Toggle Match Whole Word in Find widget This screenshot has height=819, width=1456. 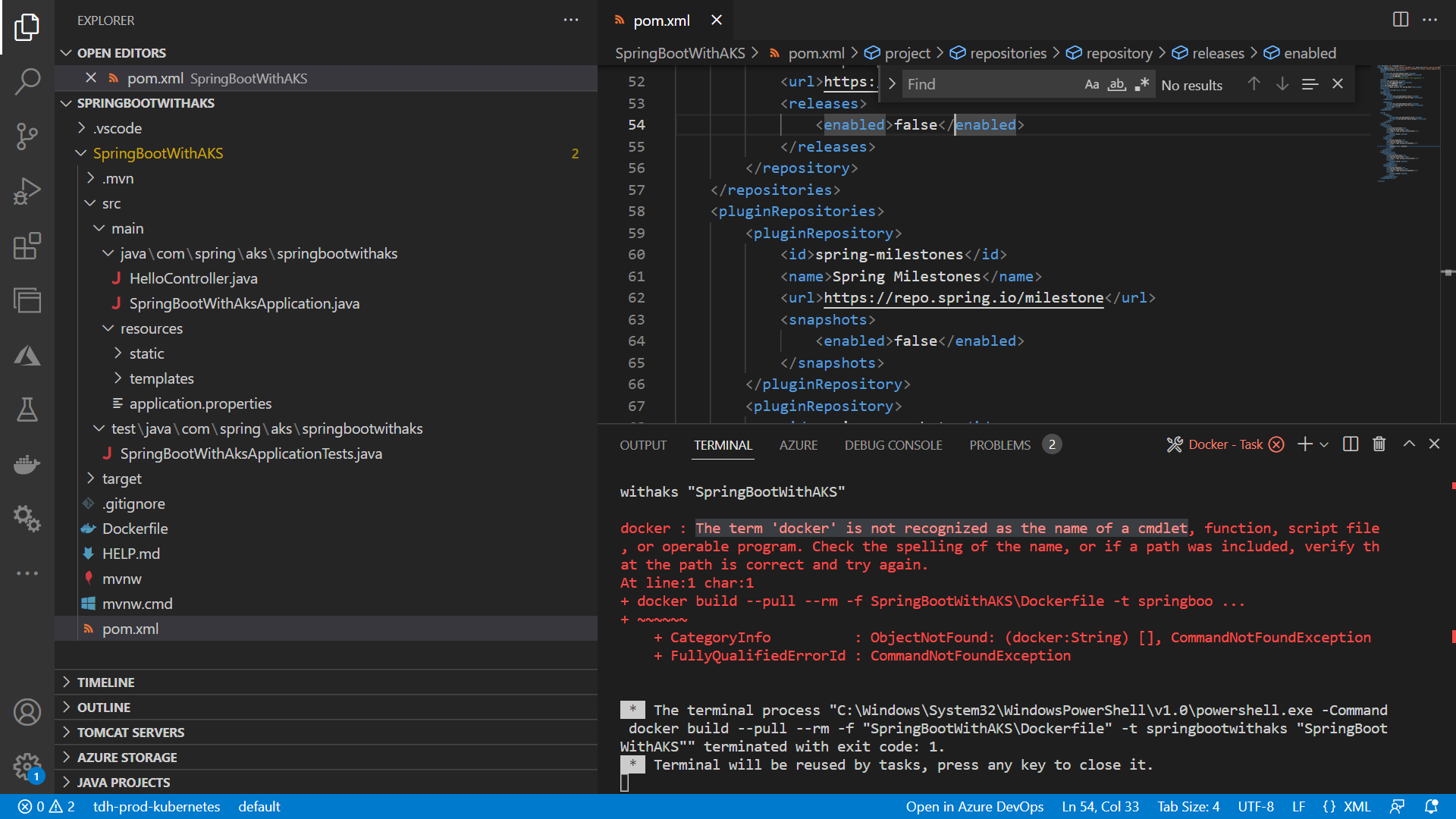[x=1117, y=85]
